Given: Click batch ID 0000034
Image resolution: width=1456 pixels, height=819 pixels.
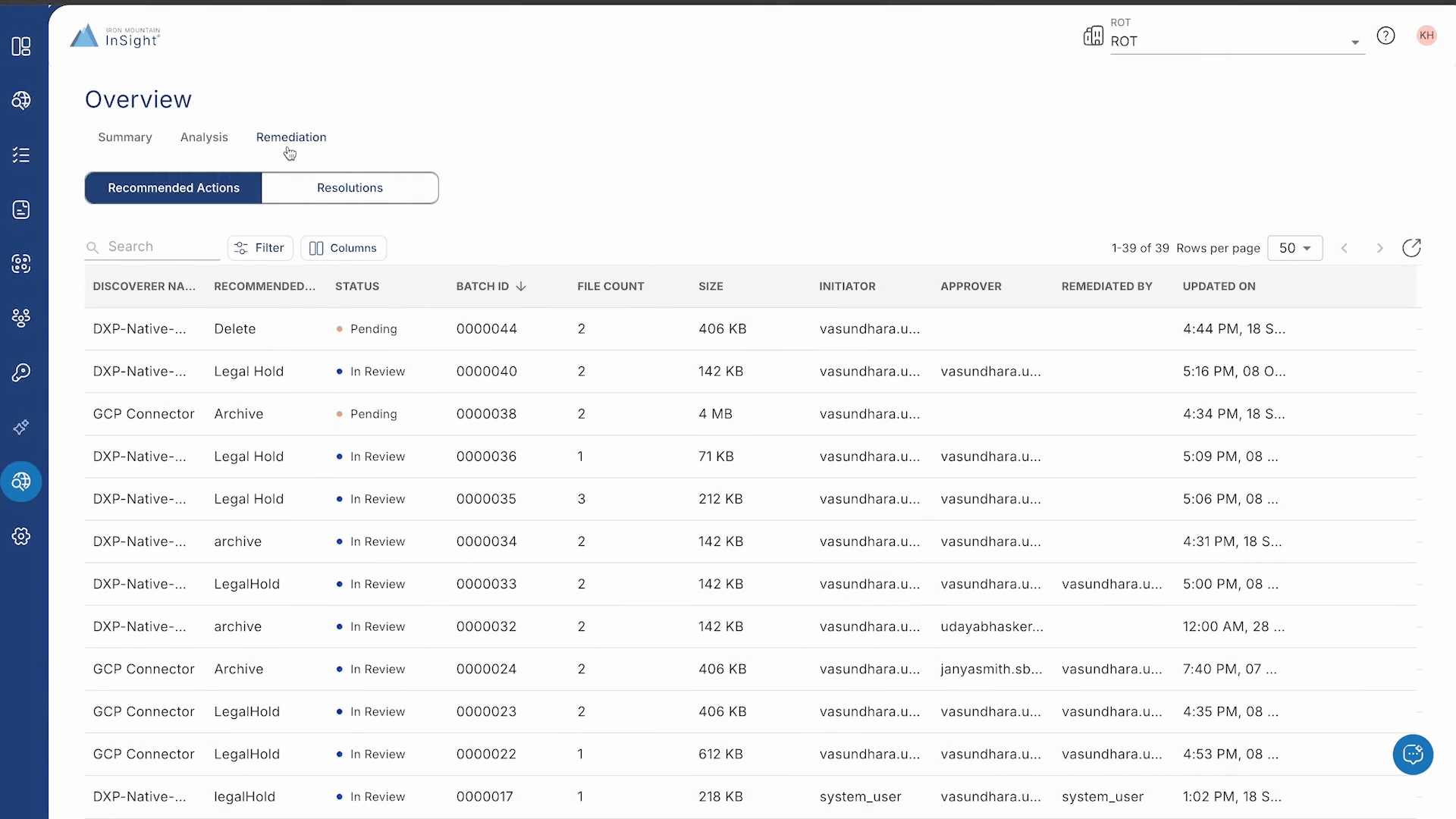Looking at the screenshot, I should [x=486, y=541].
